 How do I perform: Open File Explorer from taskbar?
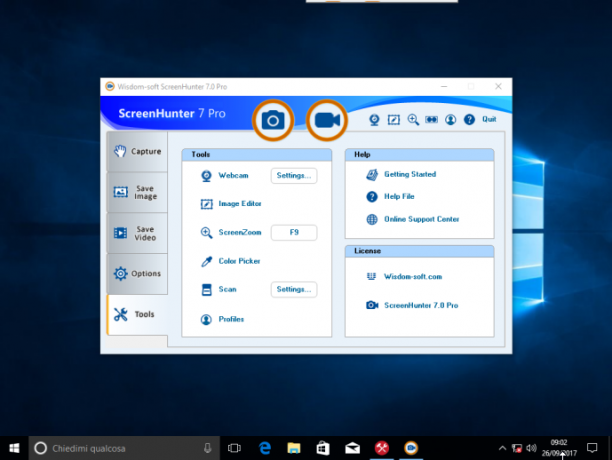coord(294,448)
